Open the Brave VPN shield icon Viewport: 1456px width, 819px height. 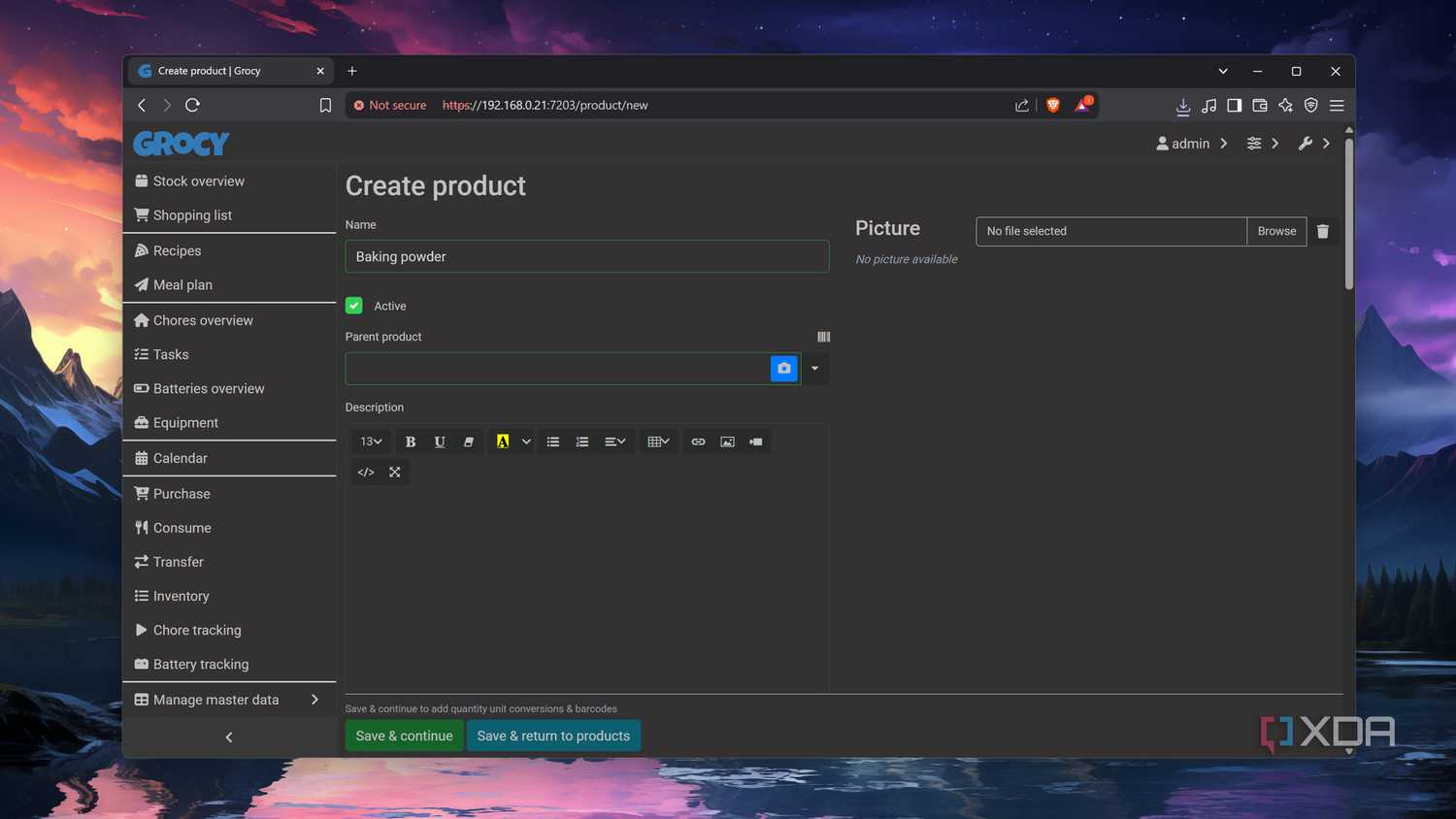[x=1311, y=105]
